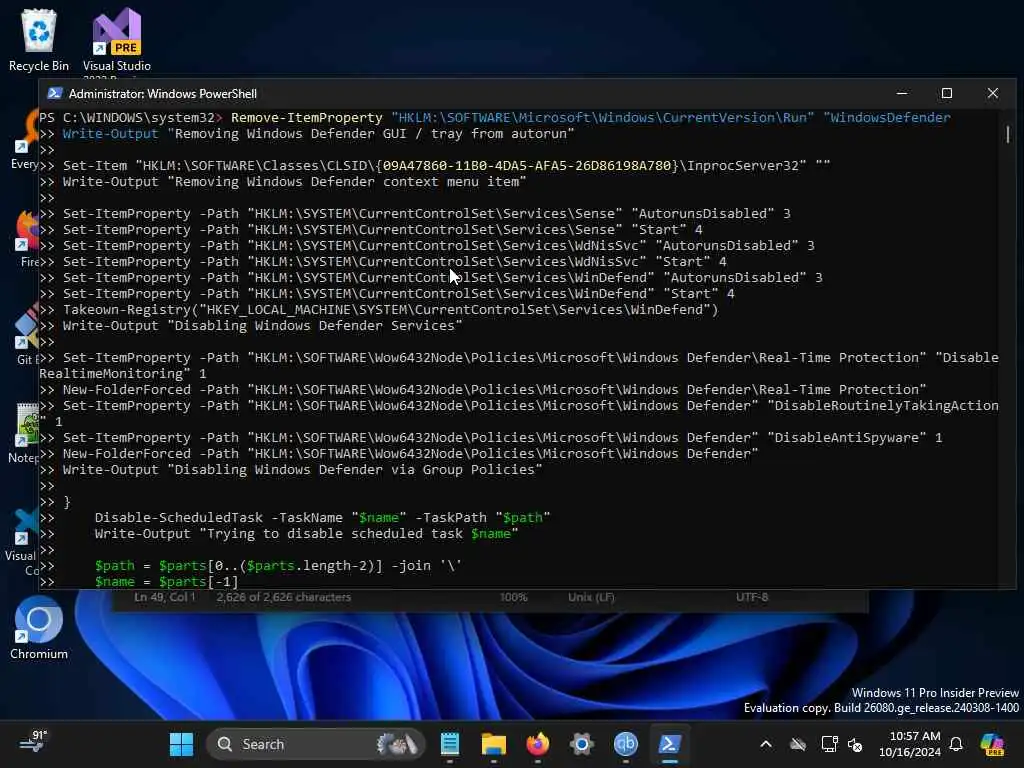Screen dimensions: 1024x768
Task: Click the PowerShell icon in window title bar
Action: click(x=55, y=93)
